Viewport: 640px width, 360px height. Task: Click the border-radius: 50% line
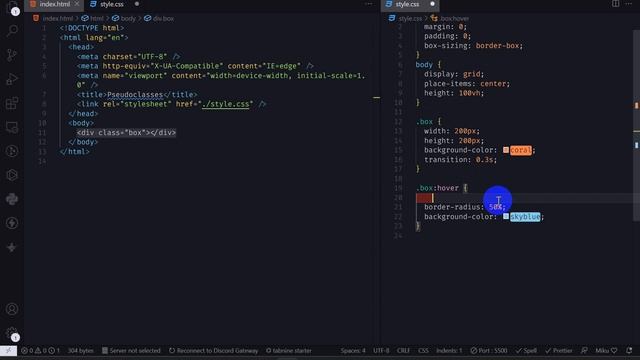coord(464,207)
